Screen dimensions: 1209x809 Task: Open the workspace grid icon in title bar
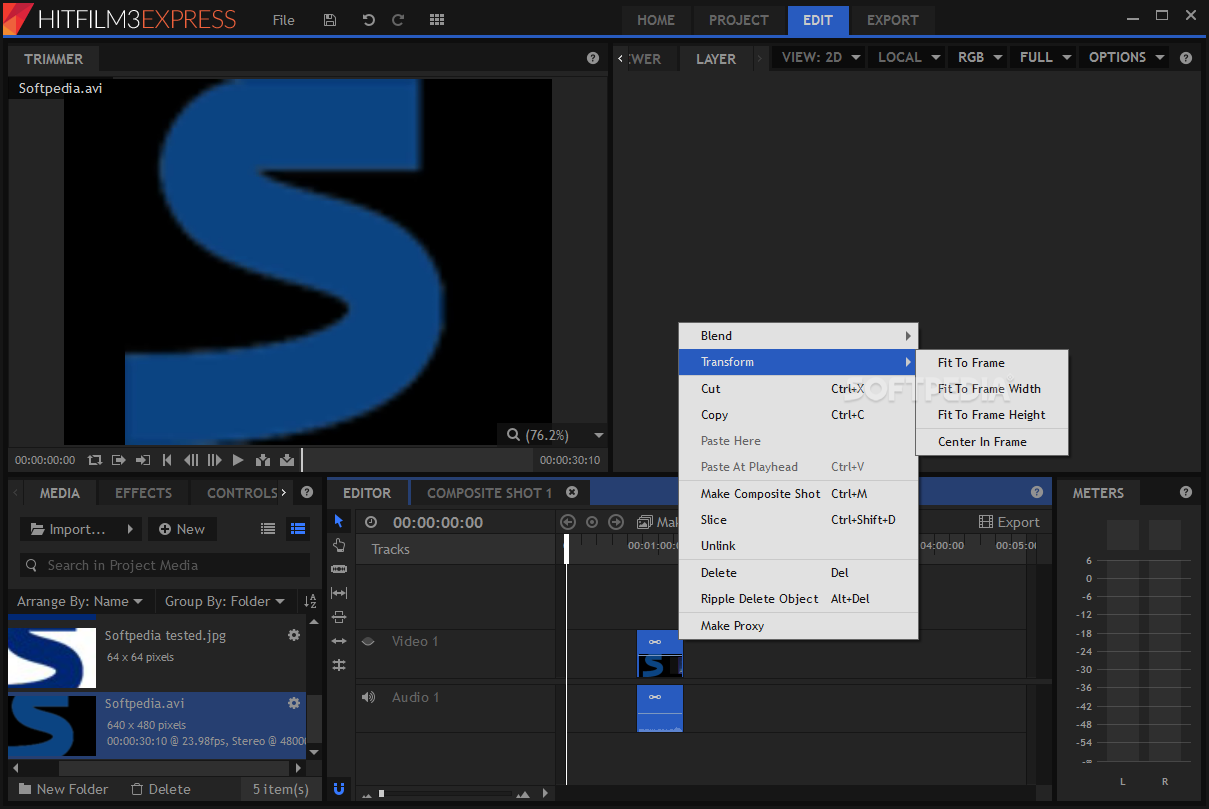[x=437, y=20]
